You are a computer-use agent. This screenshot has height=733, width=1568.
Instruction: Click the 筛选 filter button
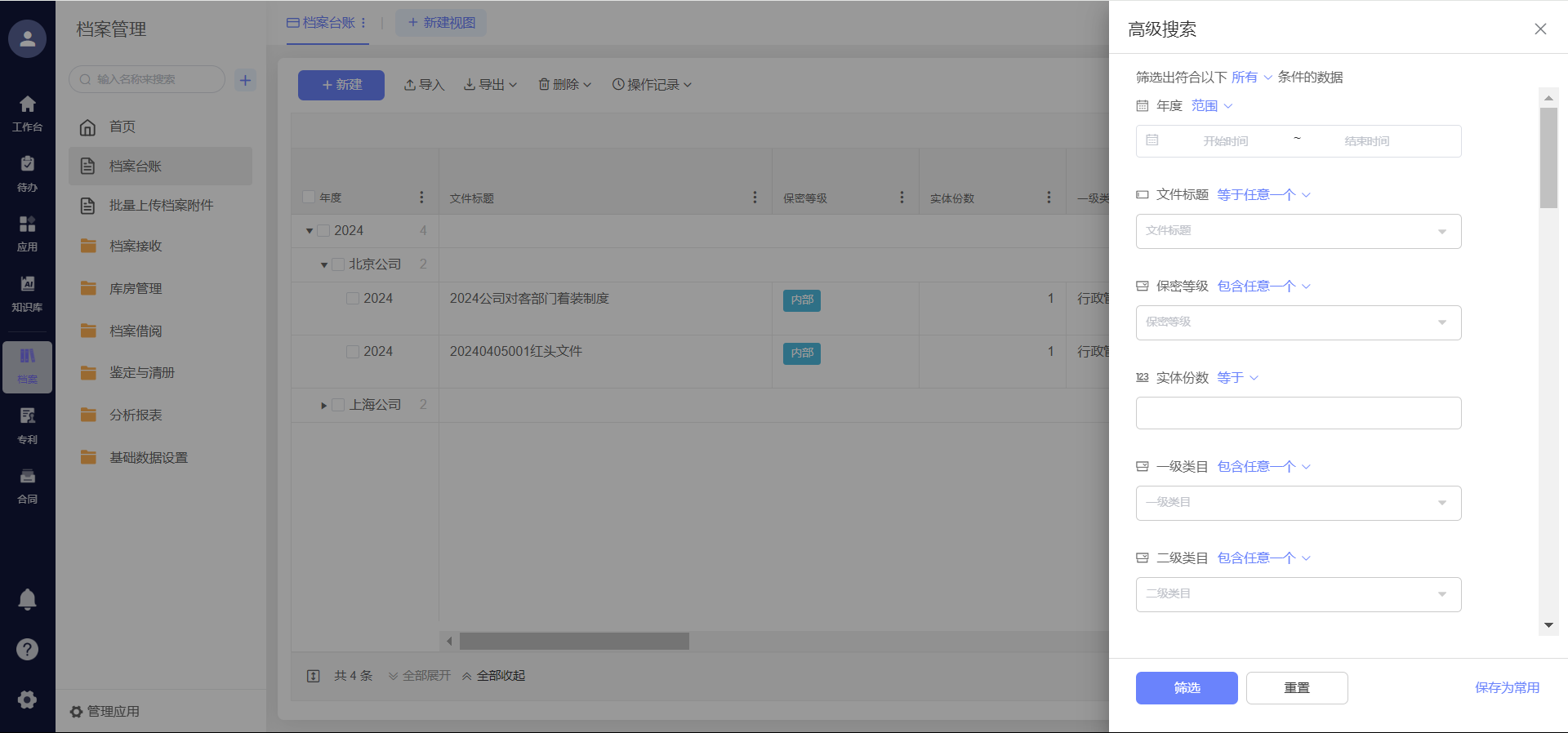click(1186, 688)
